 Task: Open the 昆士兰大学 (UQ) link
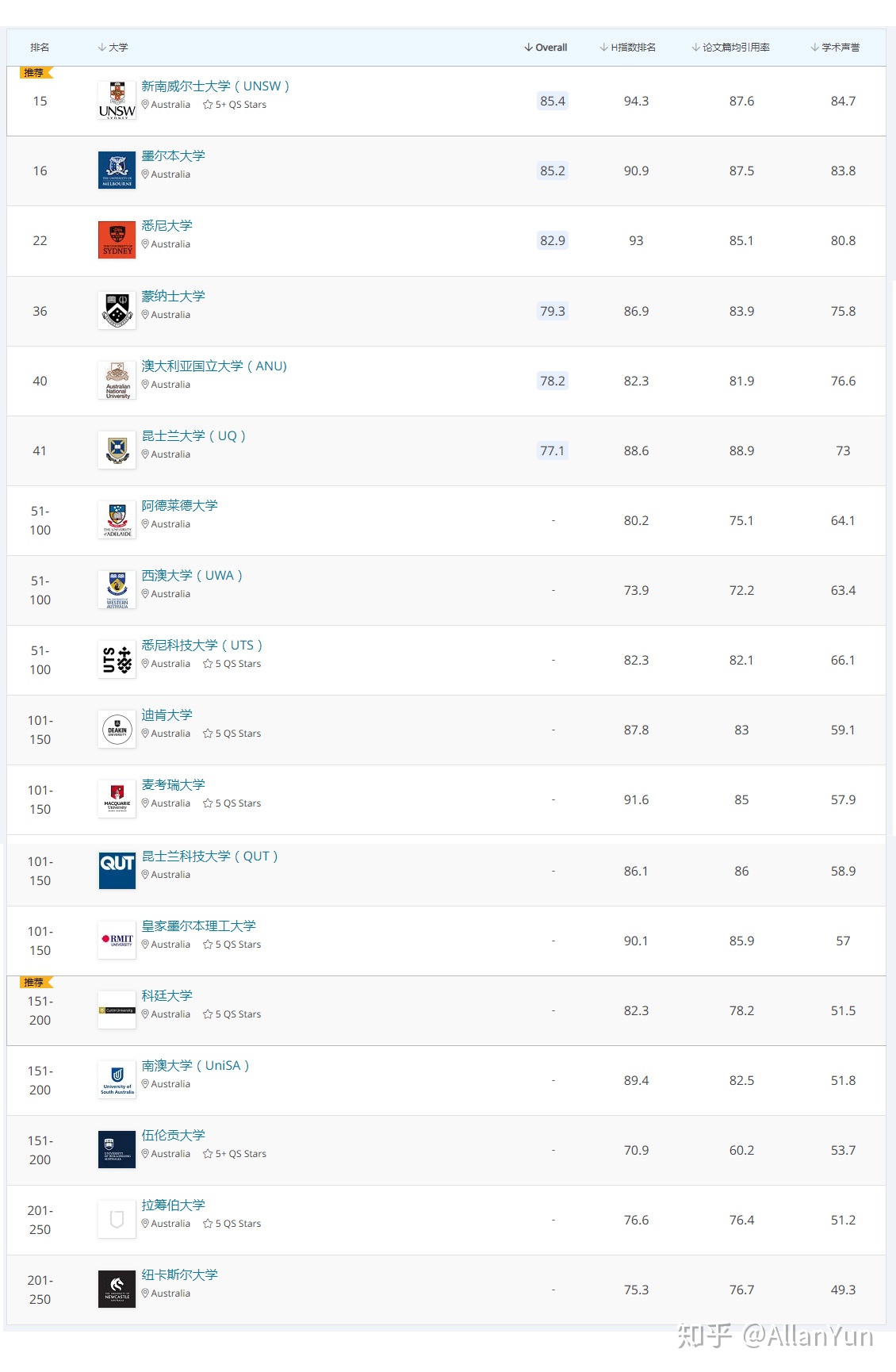[193, 435]
